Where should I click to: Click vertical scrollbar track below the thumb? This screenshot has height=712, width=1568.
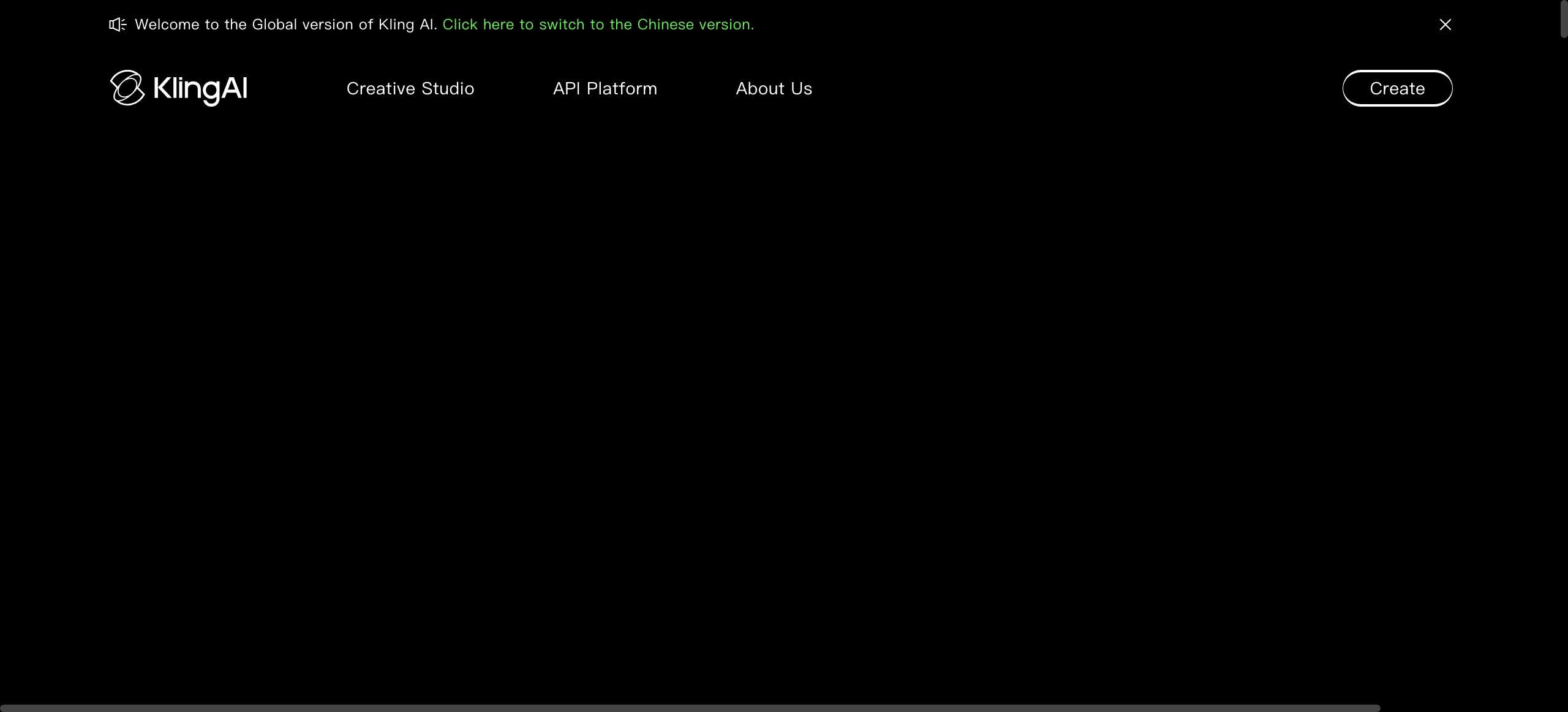1564,368
